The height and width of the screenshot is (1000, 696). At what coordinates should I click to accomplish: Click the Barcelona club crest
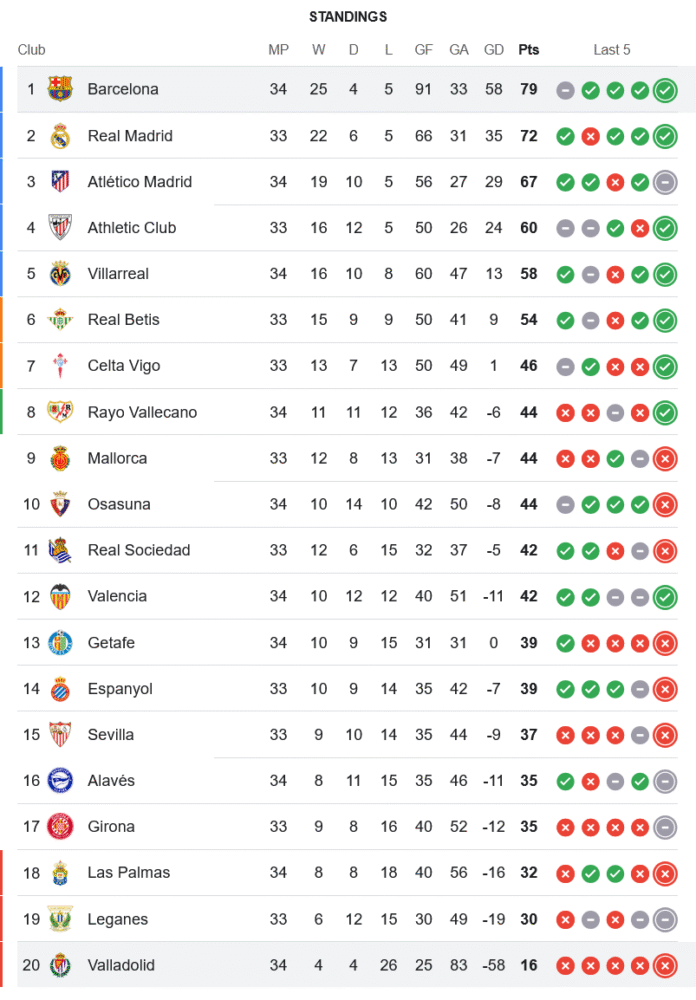(60, 89)
